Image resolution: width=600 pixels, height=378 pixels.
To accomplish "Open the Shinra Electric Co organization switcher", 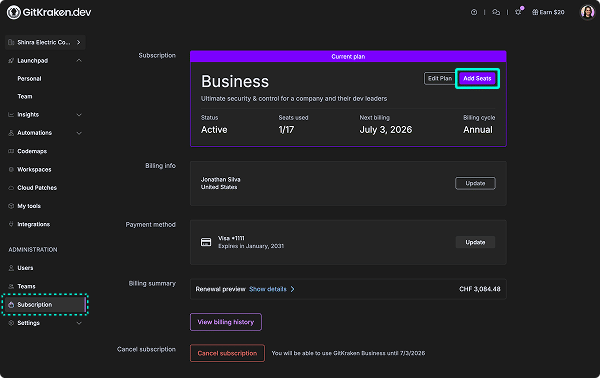I will (45, 42).
